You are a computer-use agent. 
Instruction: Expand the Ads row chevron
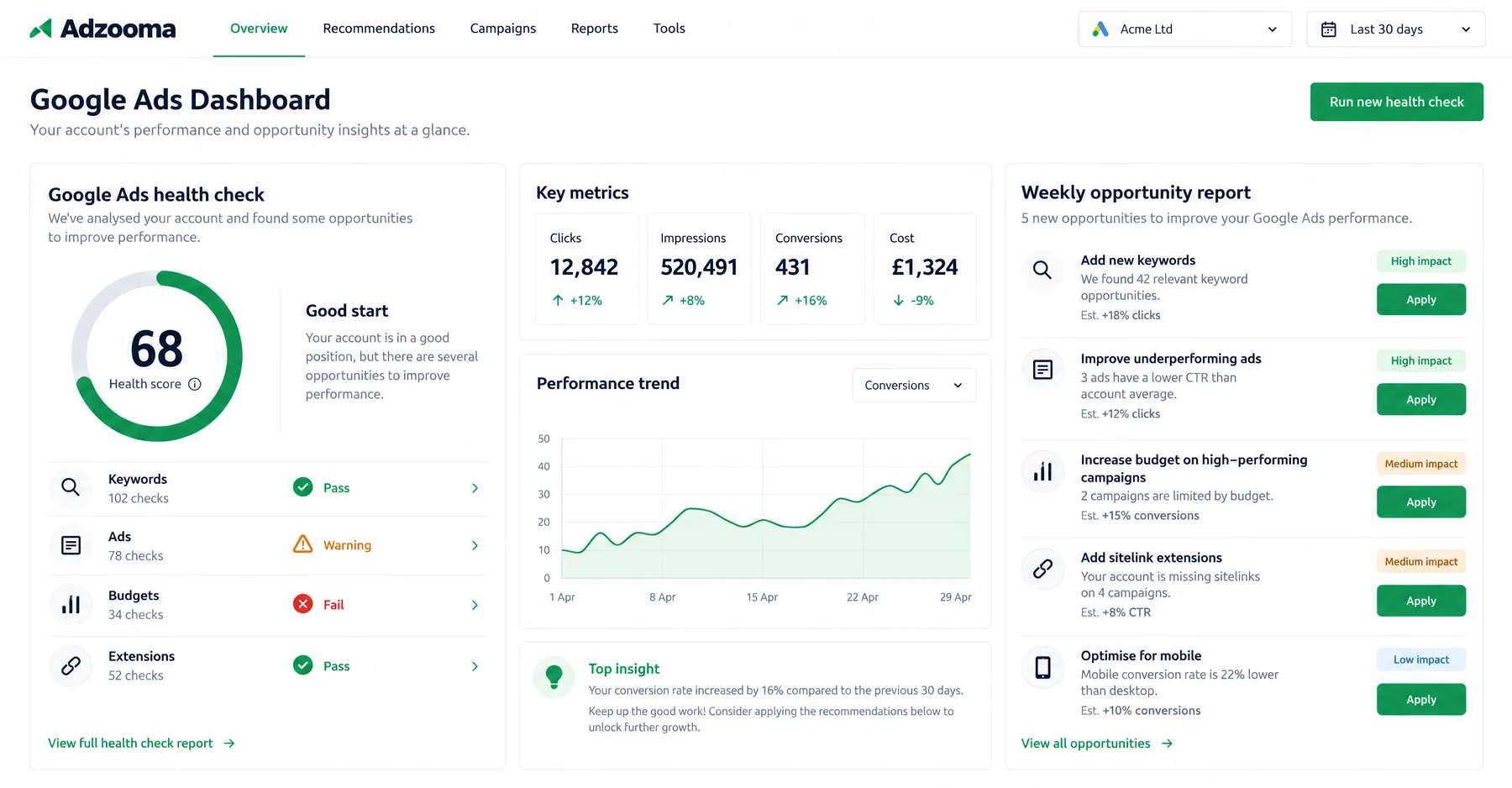pyautogui.click(x=475, y=545)
